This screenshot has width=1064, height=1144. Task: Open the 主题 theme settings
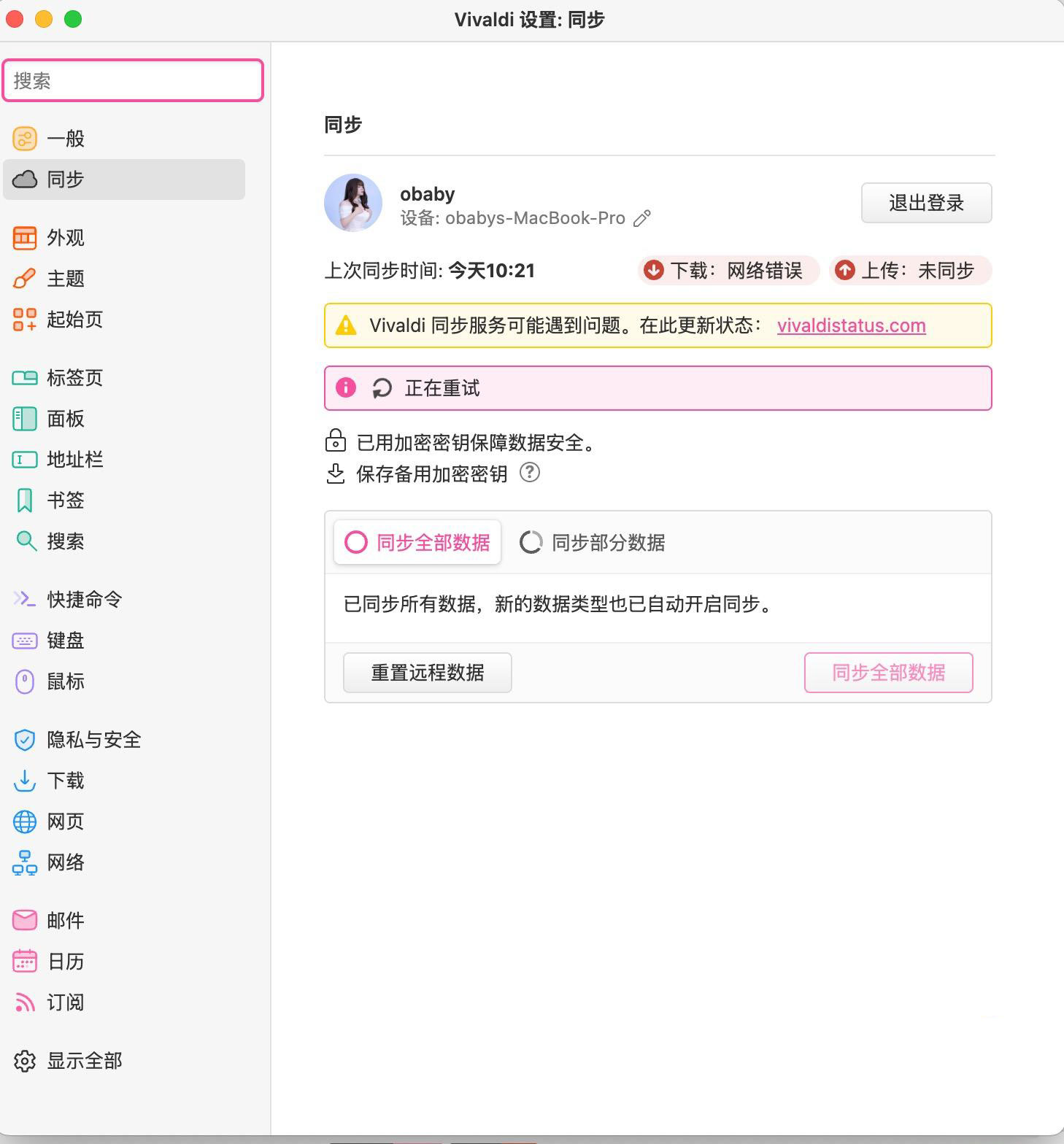click(65, 279)
